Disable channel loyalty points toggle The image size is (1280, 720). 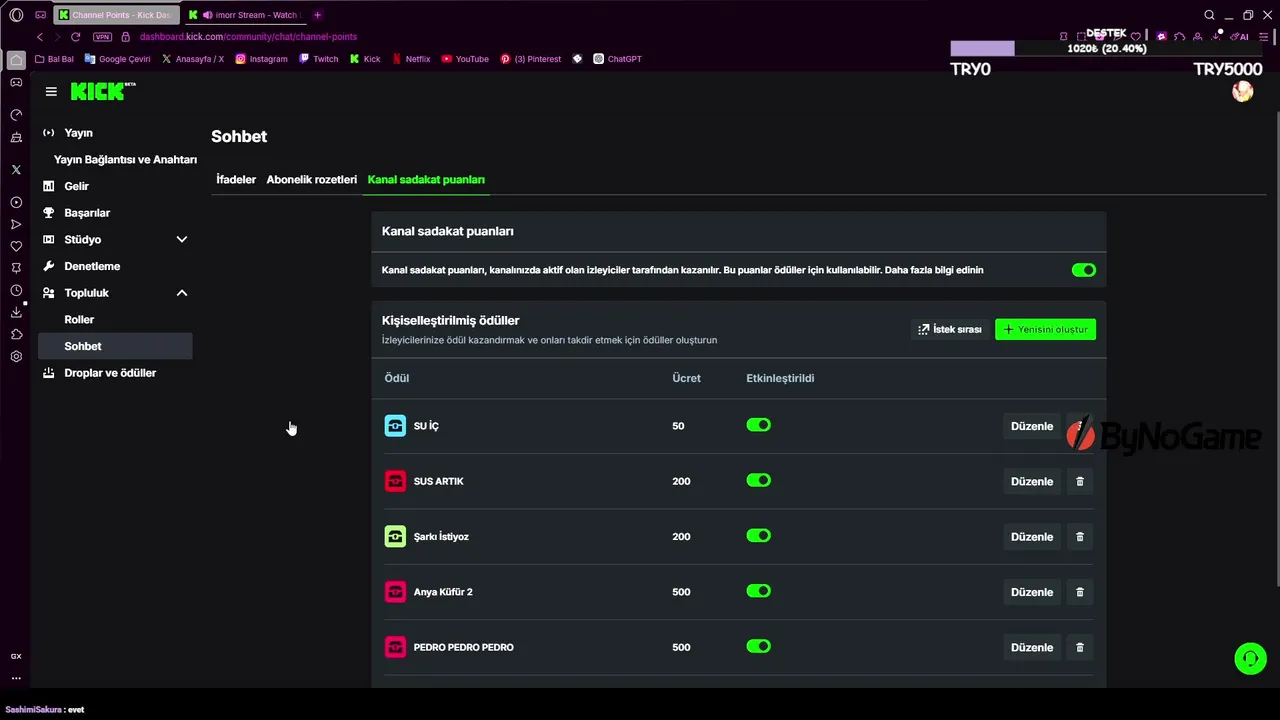click(x=1083, y=270)
